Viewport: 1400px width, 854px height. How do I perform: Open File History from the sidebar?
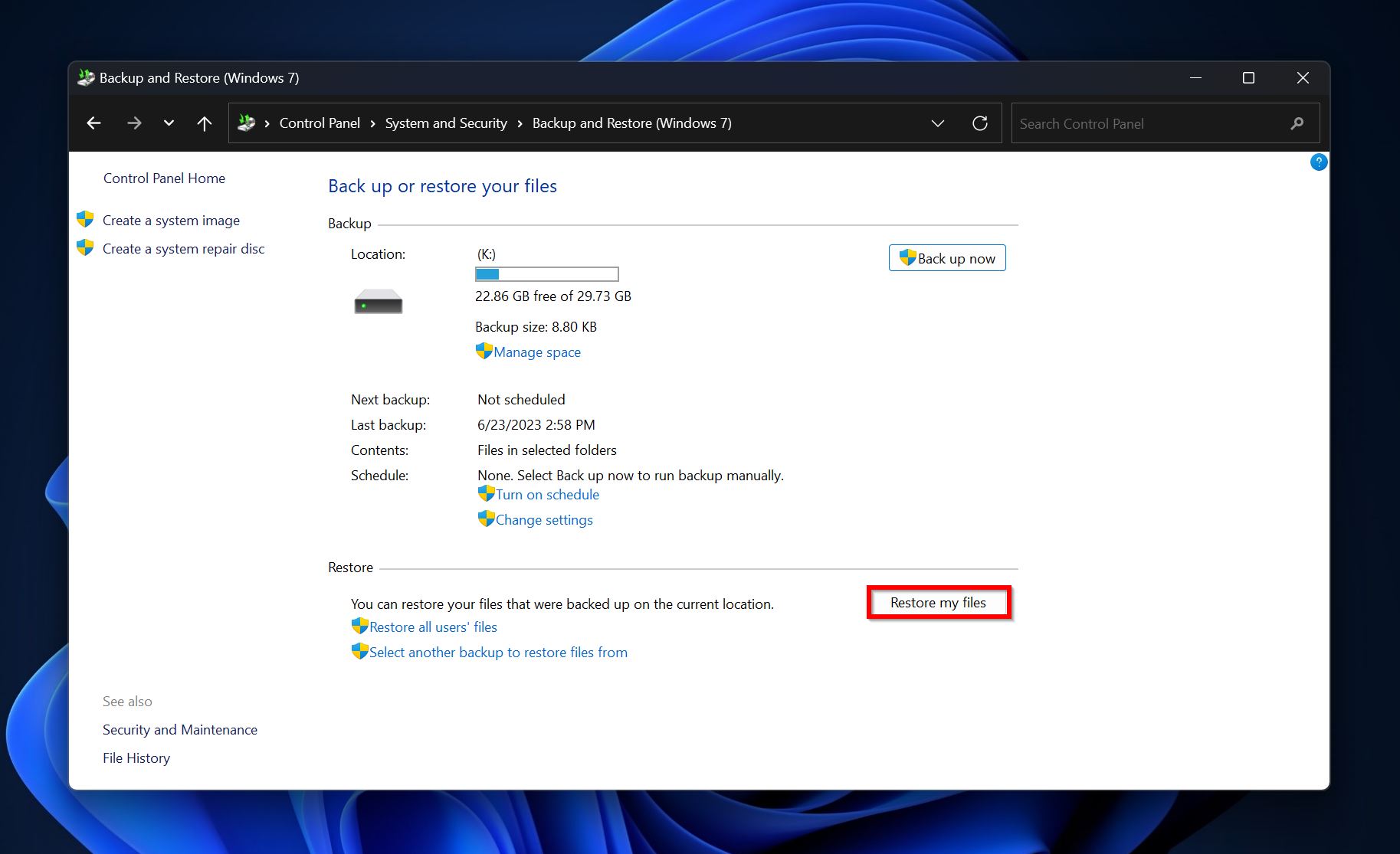pos(136,757)
